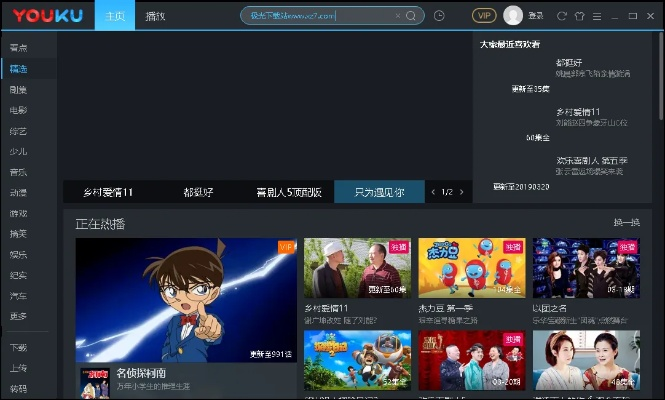Select 只为遇见你 carousel tab
This screenshot has height=400, width=665.
pos(379,192)
